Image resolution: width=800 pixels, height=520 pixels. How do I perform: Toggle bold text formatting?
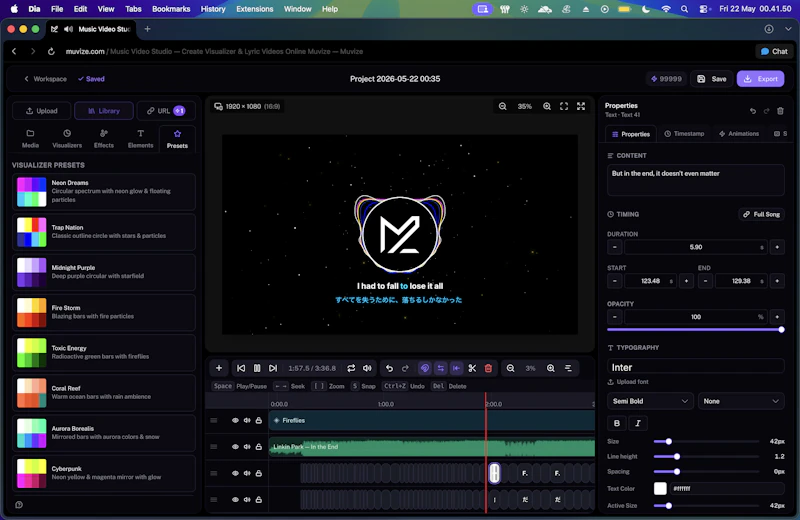point(617,423)
